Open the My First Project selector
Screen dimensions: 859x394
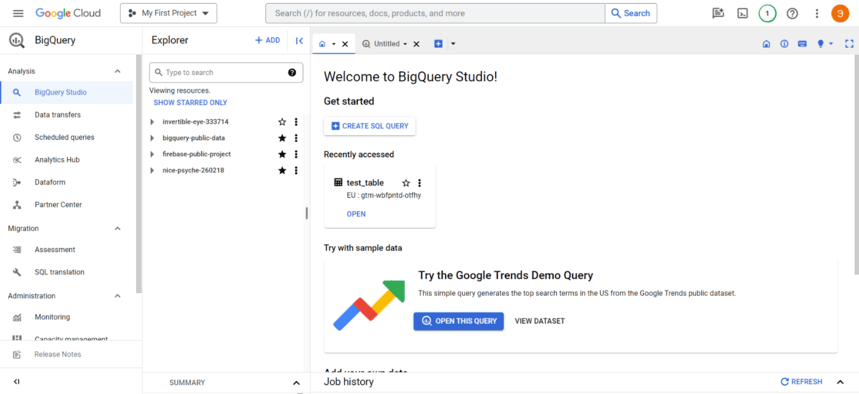(169, 13)
